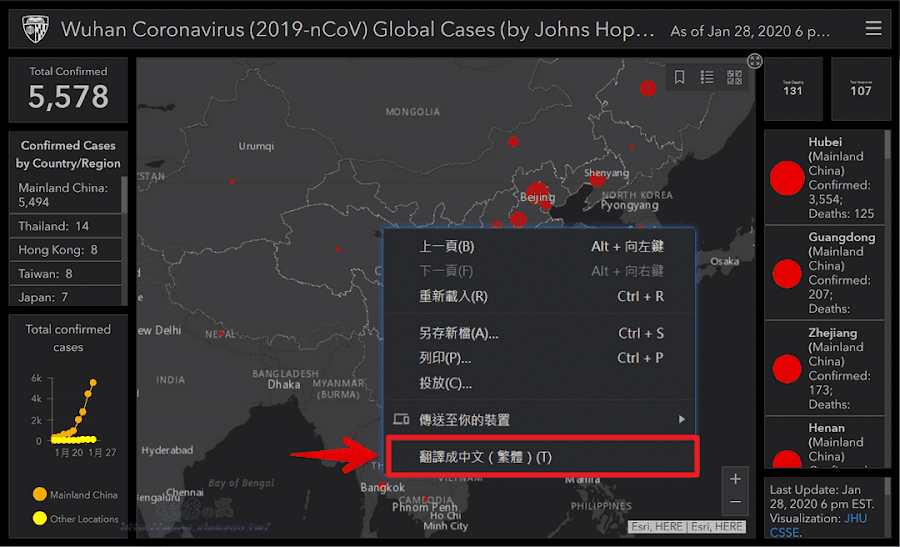Click the Other Locations yellow legend dot
Screen dimensions: 900x547
(40, 518)
